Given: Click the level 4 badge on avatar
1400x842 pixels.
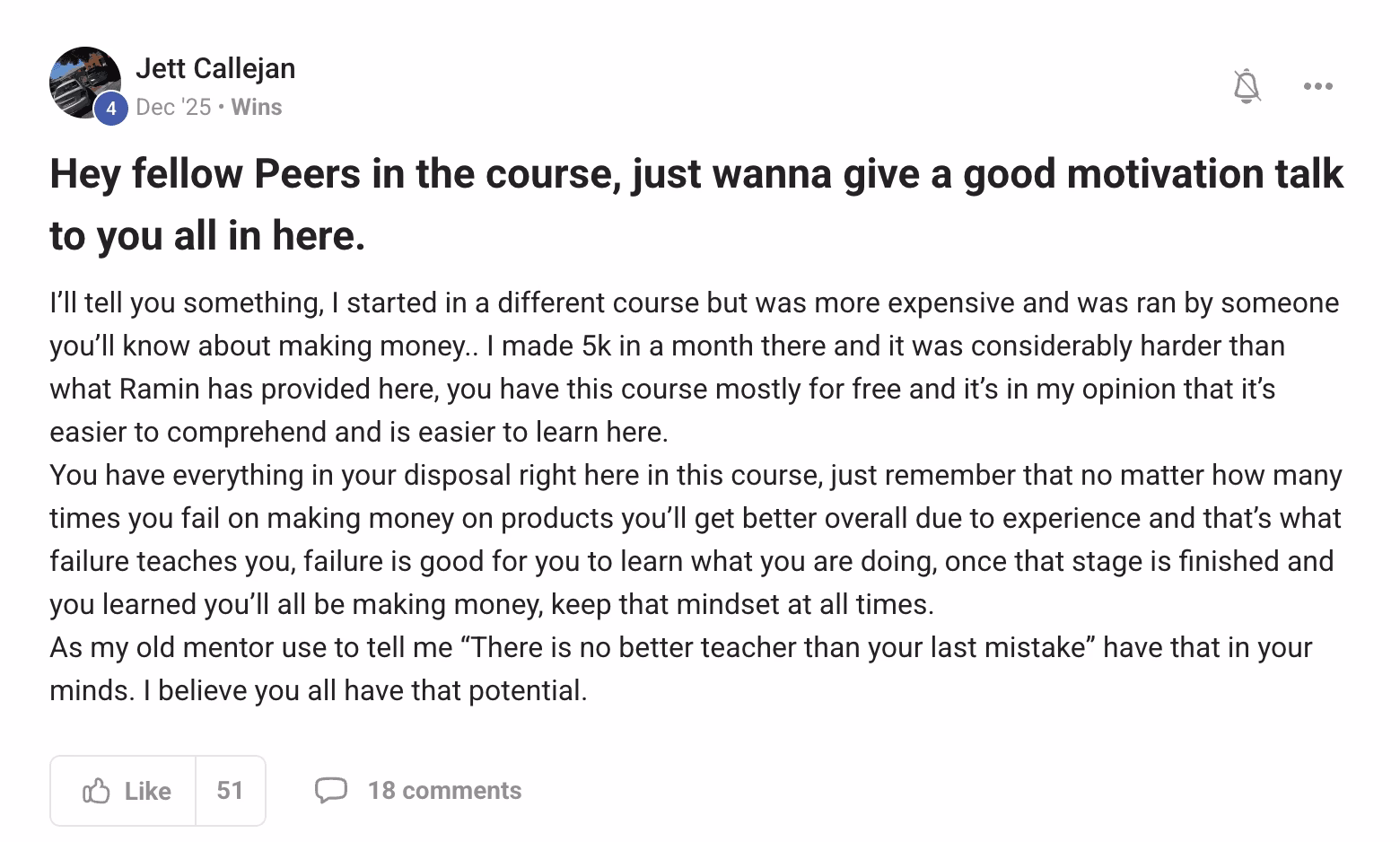Looking at the screenshot, I should 110,110.
